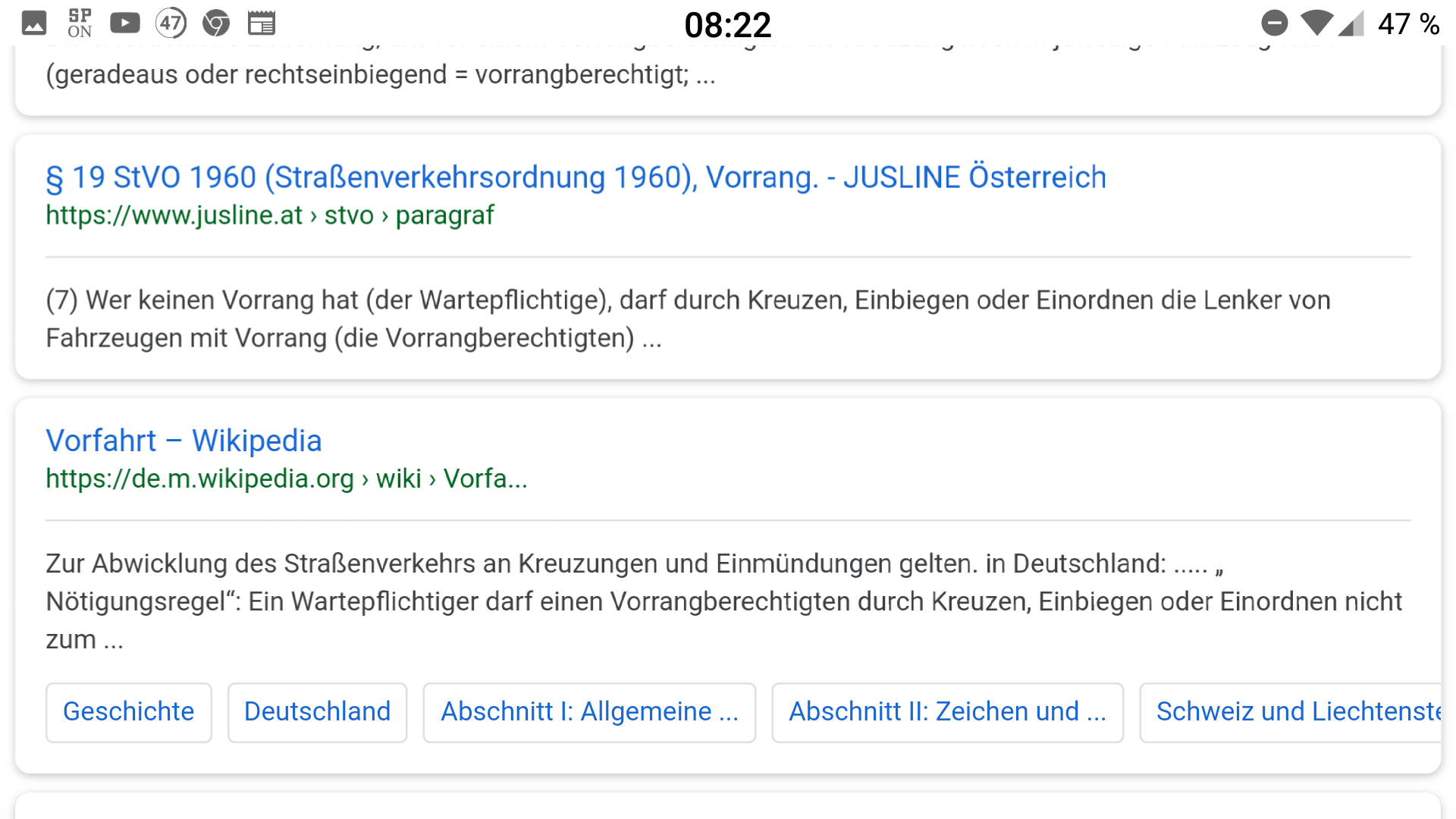Select the Abschnitt I: Allgemeine chip
Screen dimensions: 1456x819
tap(589, 712)
